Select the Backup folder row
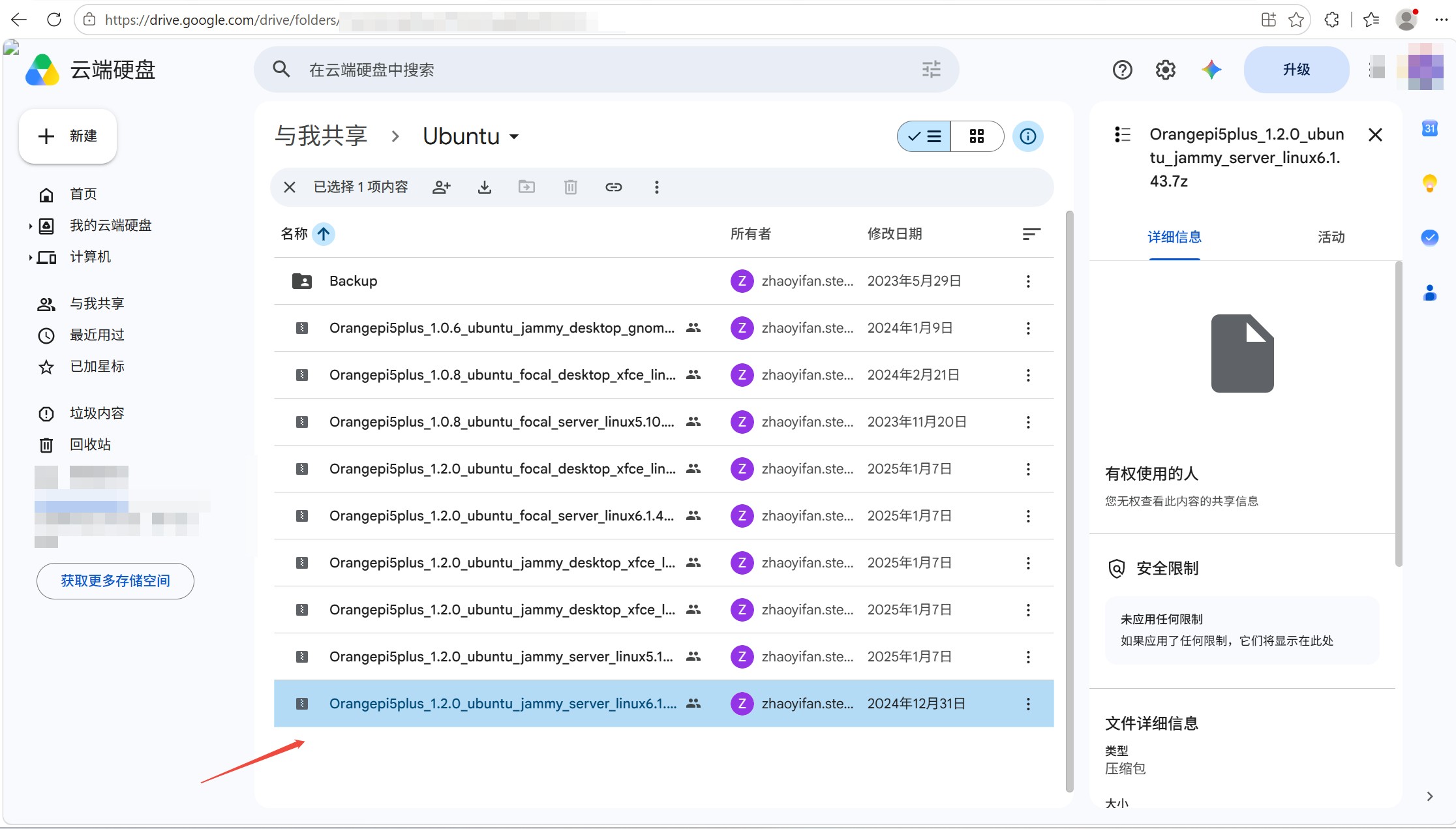The image size is (1456, 829). click(663, 281)
